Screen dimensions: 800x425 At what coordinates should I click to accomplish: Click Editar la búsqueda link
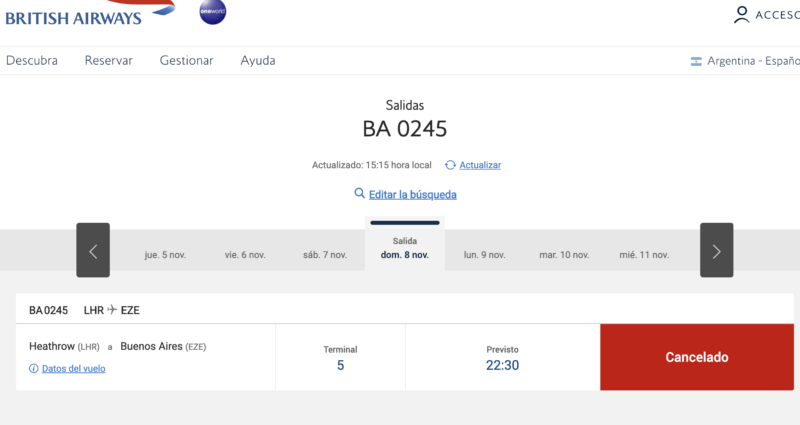tap(413, 195)
